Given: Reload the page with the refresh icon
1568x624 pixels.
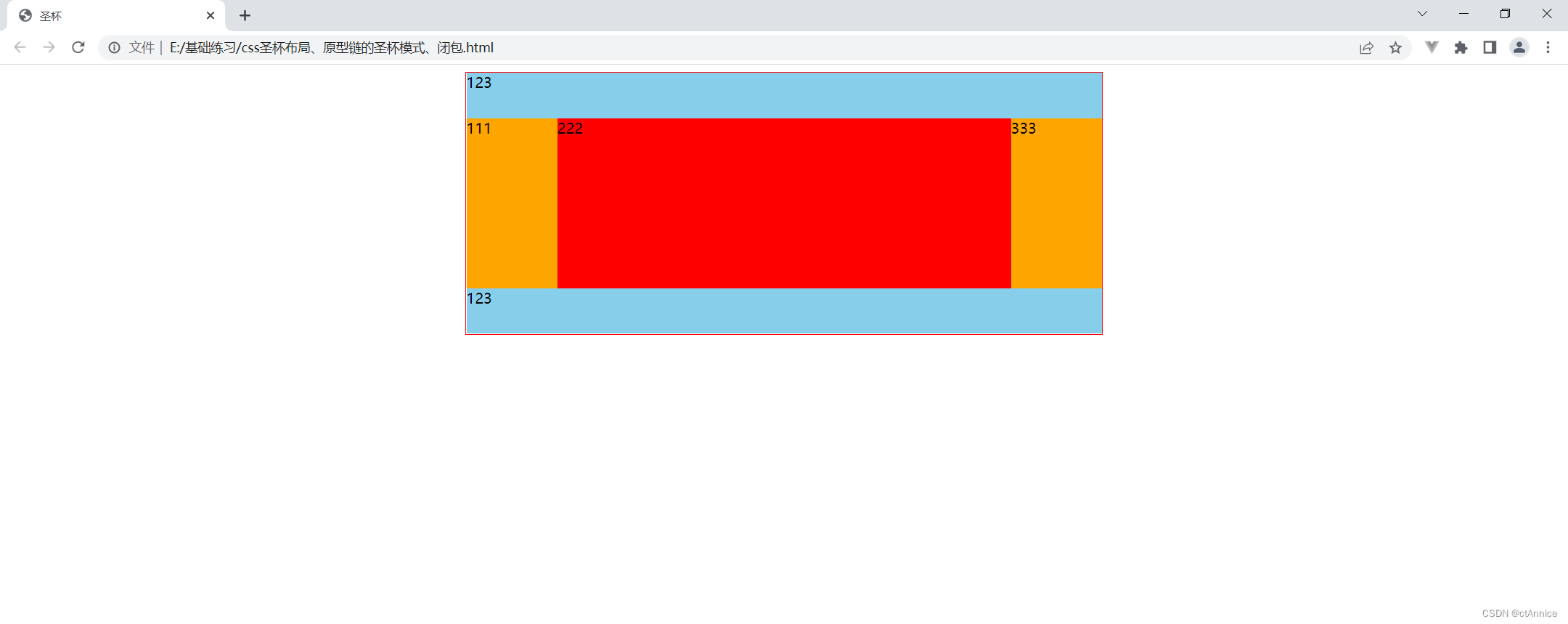Looking at the screenshot, I should (x=78, y=47).
